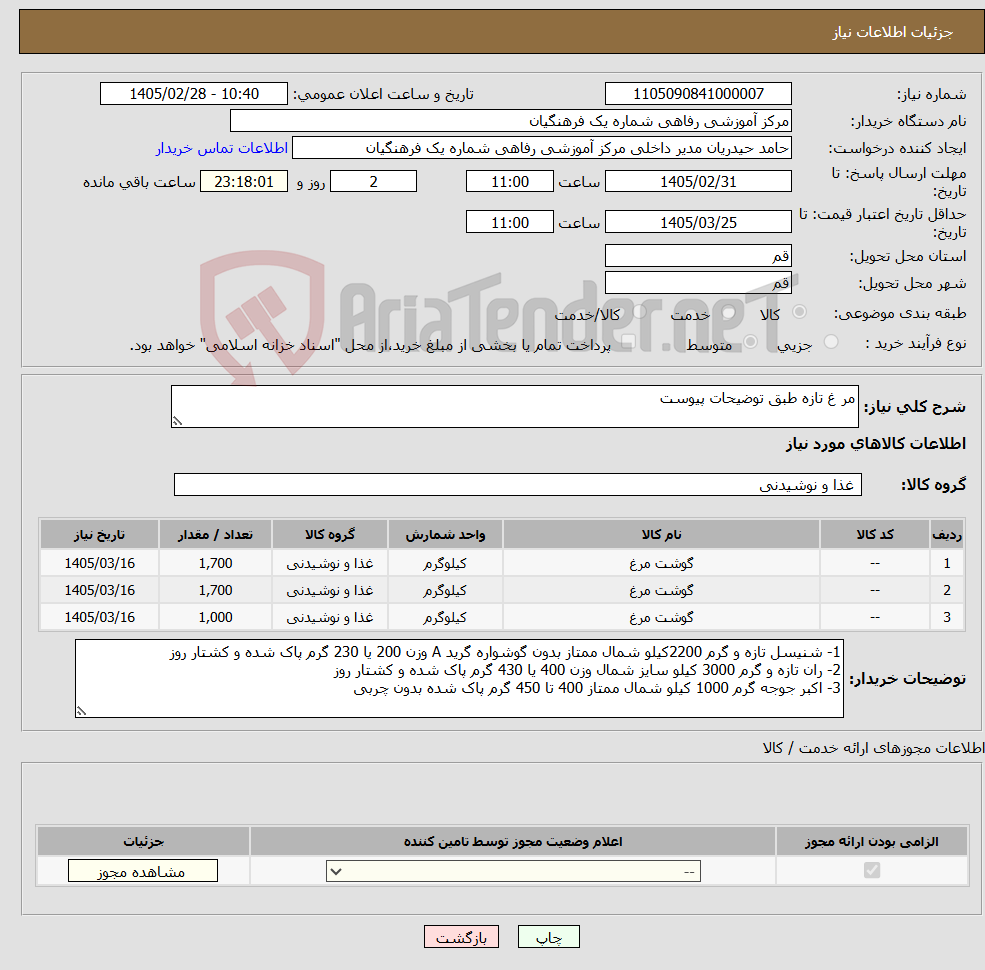Select the کالا radio button
The width and height of the screenshot is (985, 970).
click(x=799, y=312)
